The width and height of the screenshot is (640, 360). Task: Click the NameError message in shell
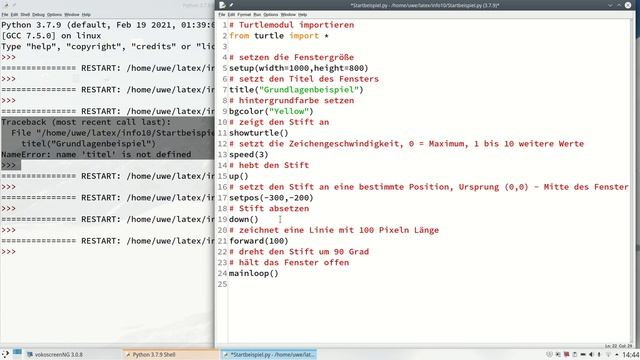(x=96, y=155)
